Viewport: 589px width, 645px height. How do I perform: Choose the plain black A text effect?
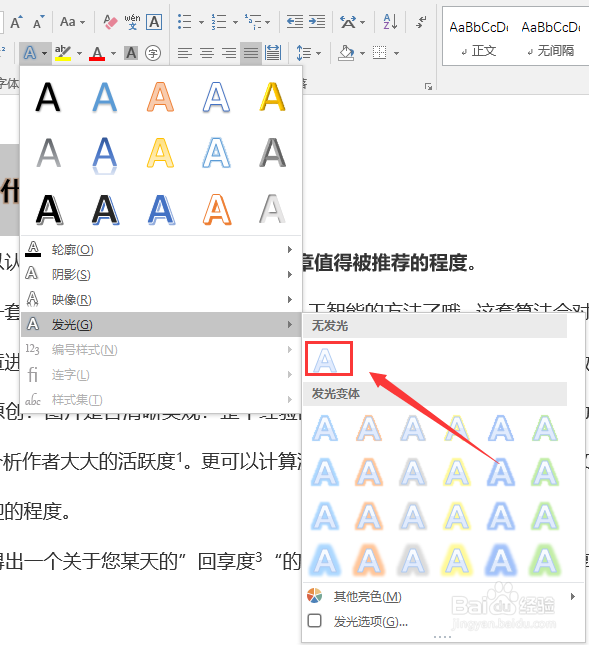pyautogui.click(x=48, y=97)
